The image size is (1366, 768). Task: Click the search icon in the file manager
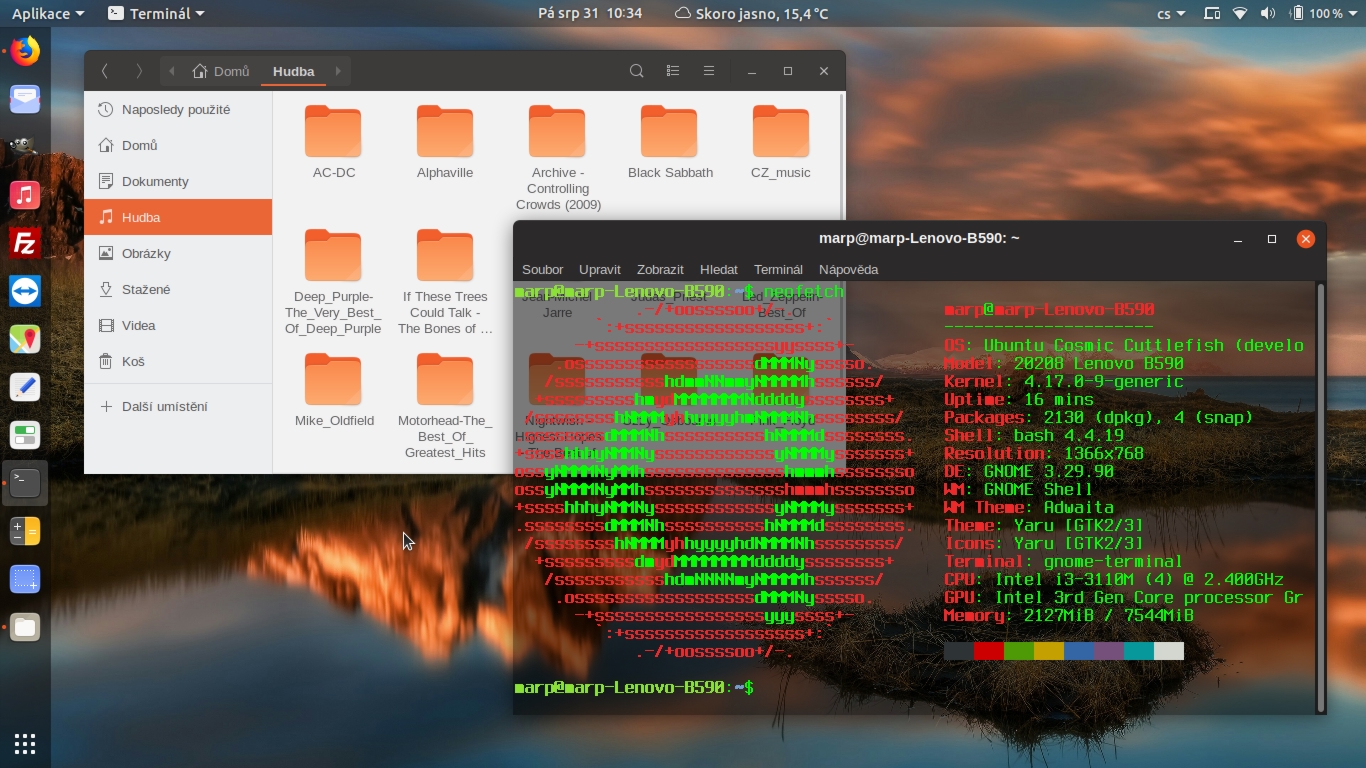tap(636, 71)
